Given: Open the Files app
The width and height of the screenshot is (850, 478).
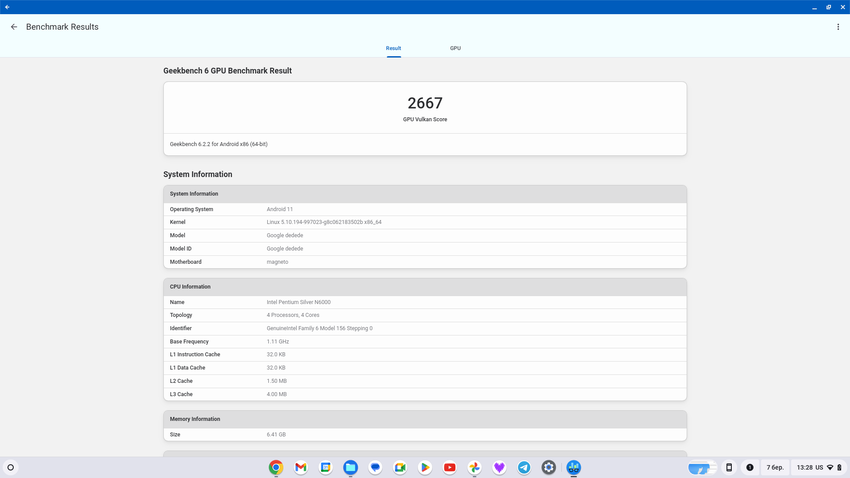Looking at the screenshot, I should click(351, 467).
